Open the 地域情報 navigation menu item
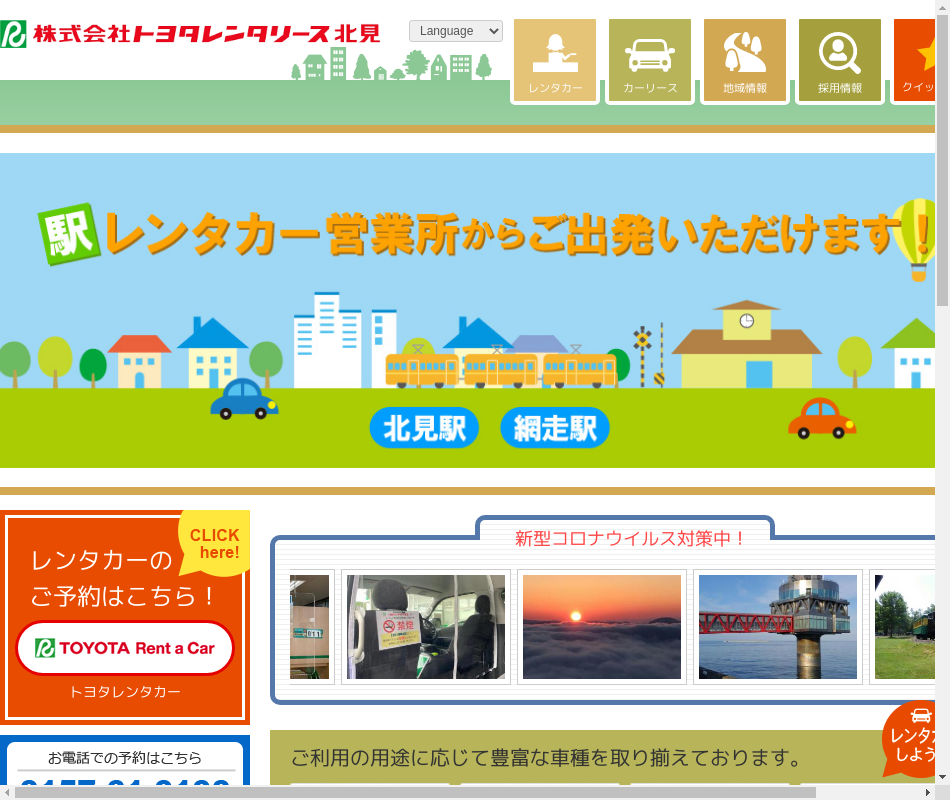This screenshot has width=950, height=800. coord(745,61)
